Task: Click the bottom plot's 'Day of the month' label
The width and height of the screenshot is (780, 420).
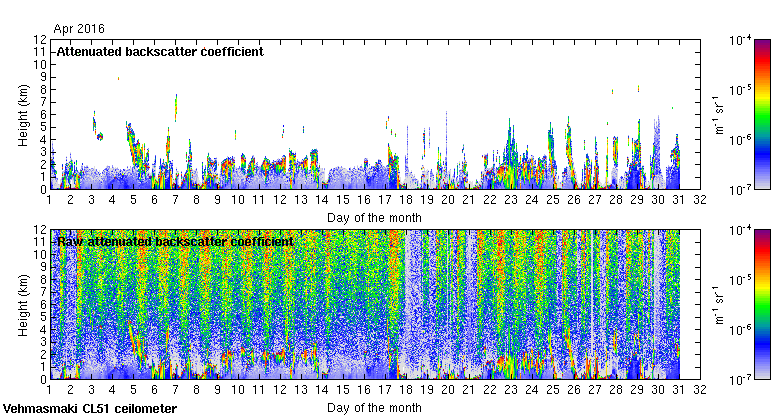Action: (374, 408)
